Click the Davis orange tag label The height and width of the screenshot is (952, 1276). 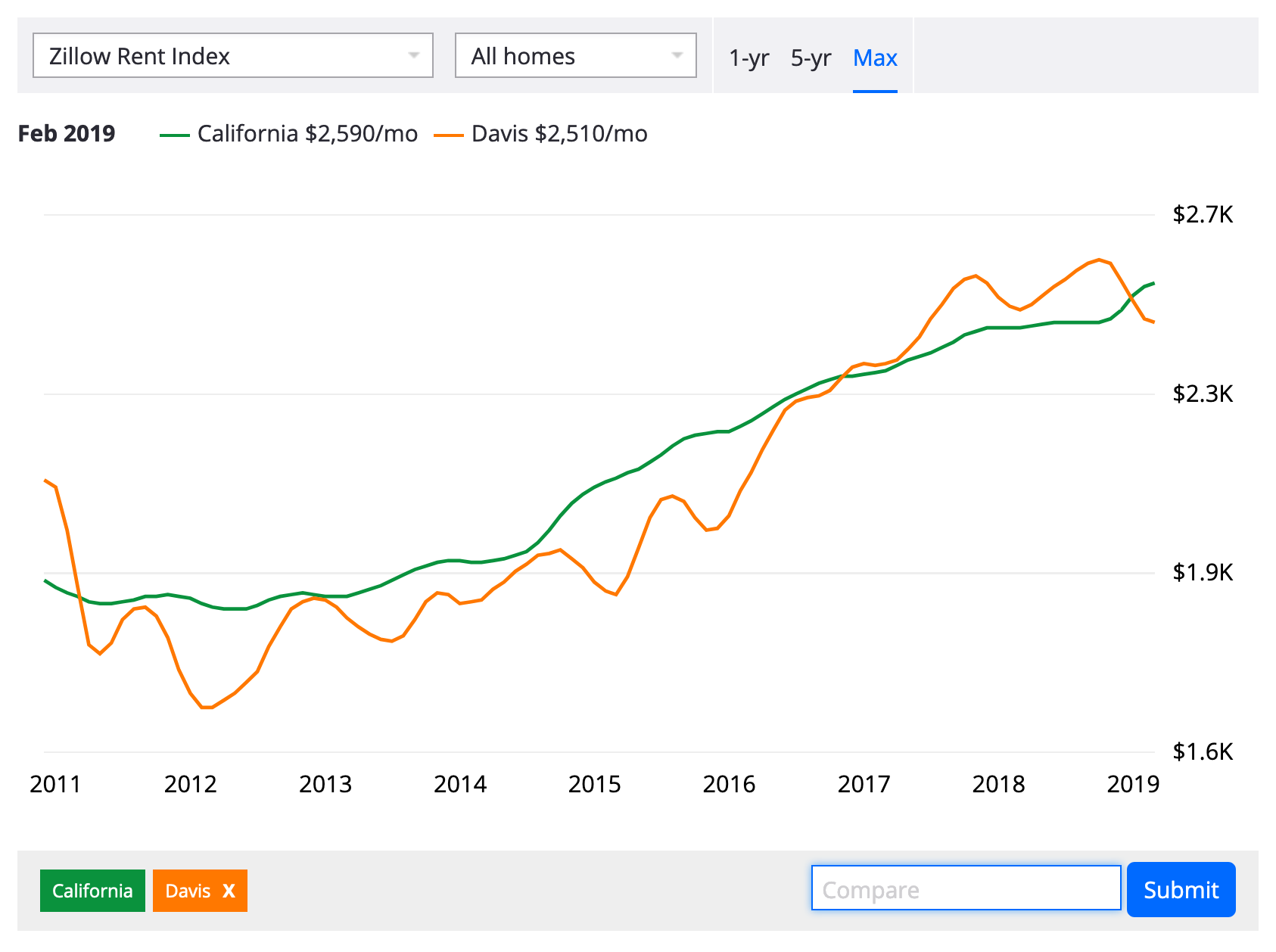188,891
